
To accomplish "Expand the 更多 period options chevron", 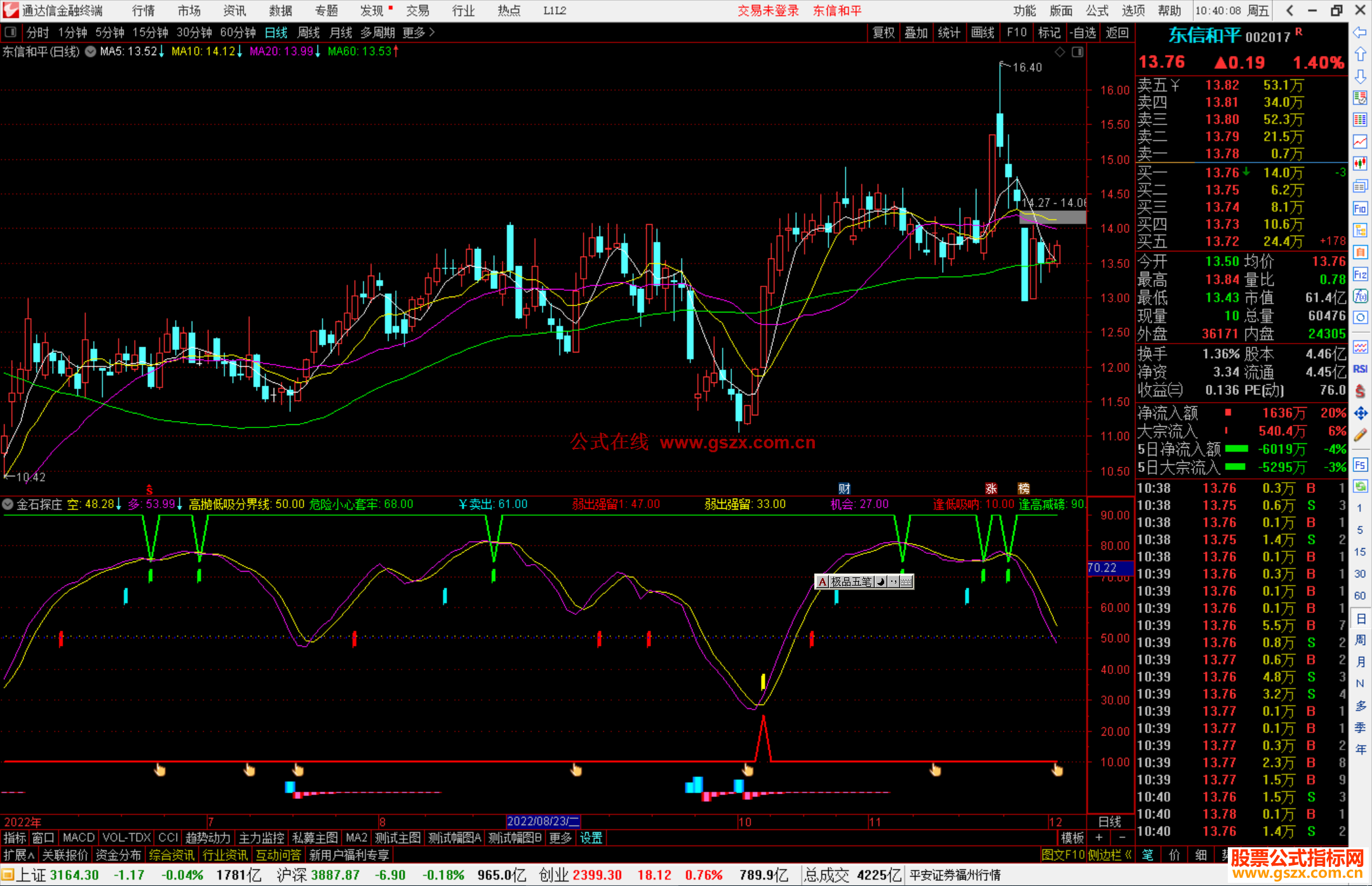I will (433, 32).
